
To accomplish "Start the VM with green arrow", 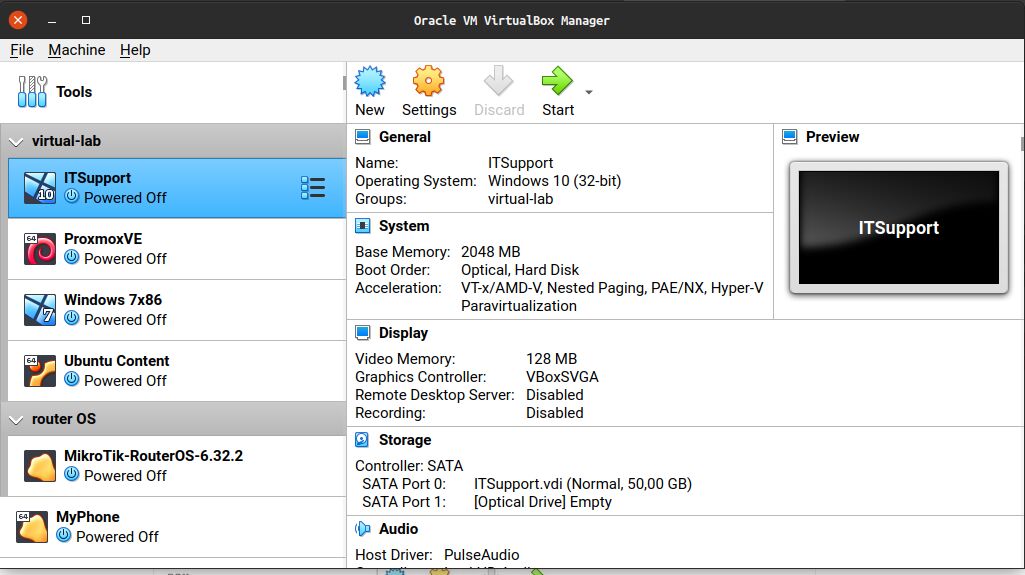I will 557,81.
